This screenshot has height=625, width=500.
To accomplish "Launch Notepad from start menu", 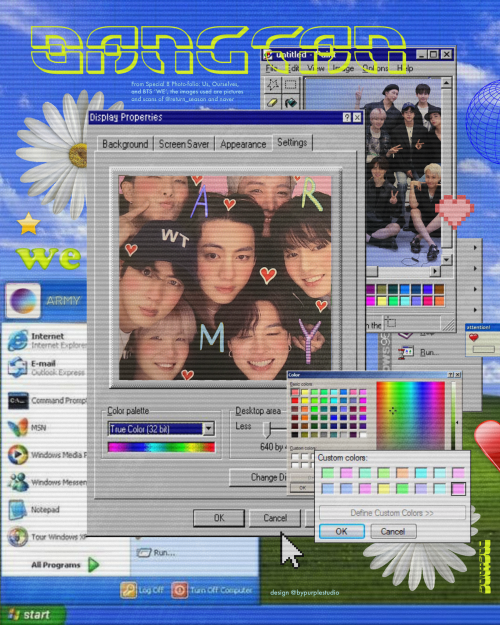I will tap(18, 509).
